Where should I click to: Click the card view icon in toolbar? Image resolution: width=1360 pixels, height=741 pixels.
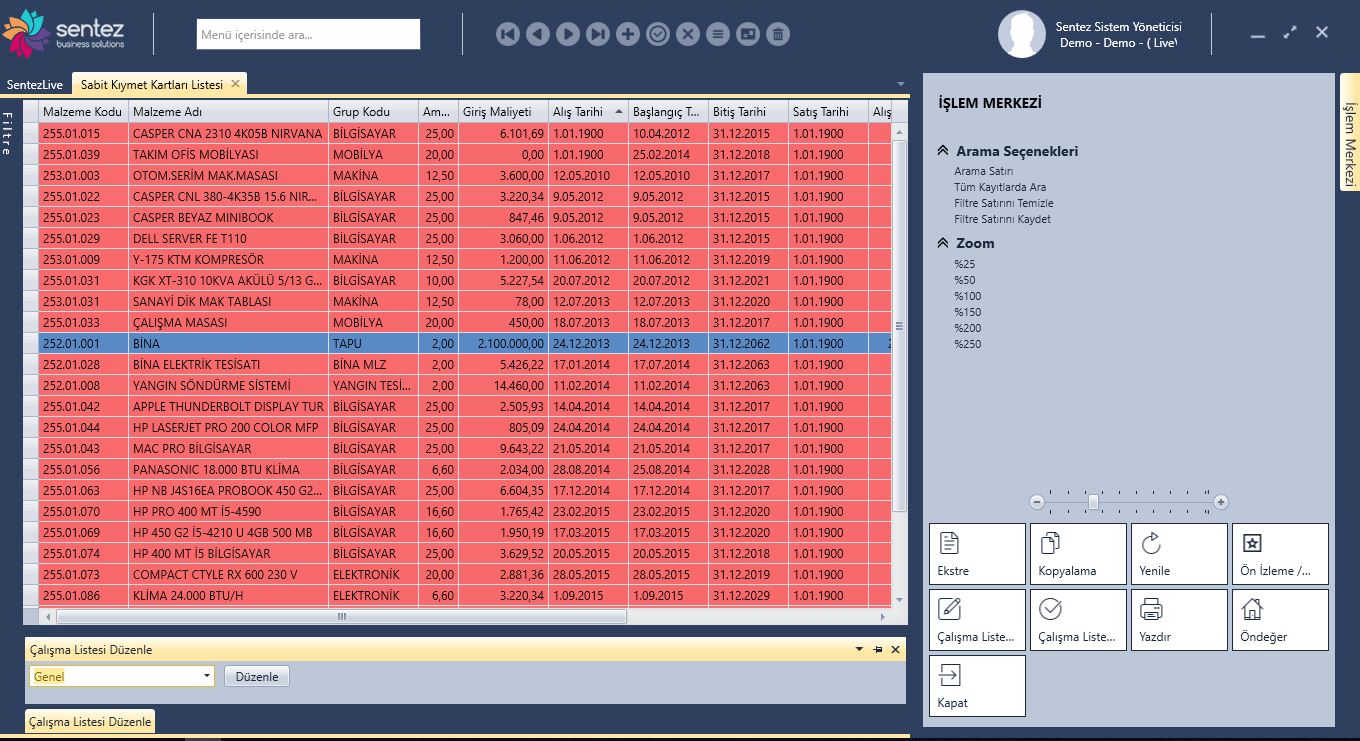tap(748, 34)
